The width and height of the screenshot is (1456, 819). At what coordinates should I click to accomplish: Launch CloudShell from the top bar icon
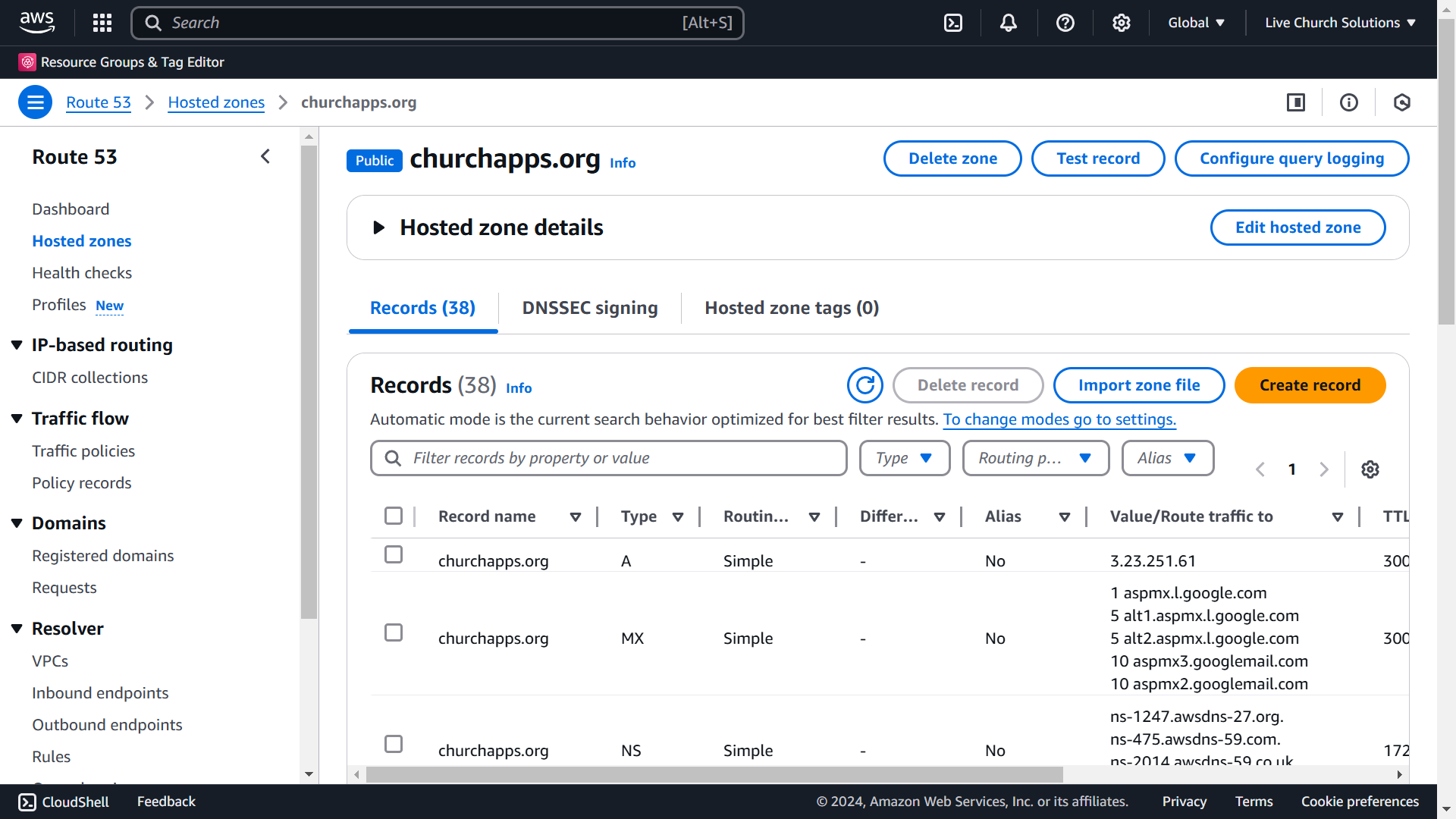click(953, 23)
